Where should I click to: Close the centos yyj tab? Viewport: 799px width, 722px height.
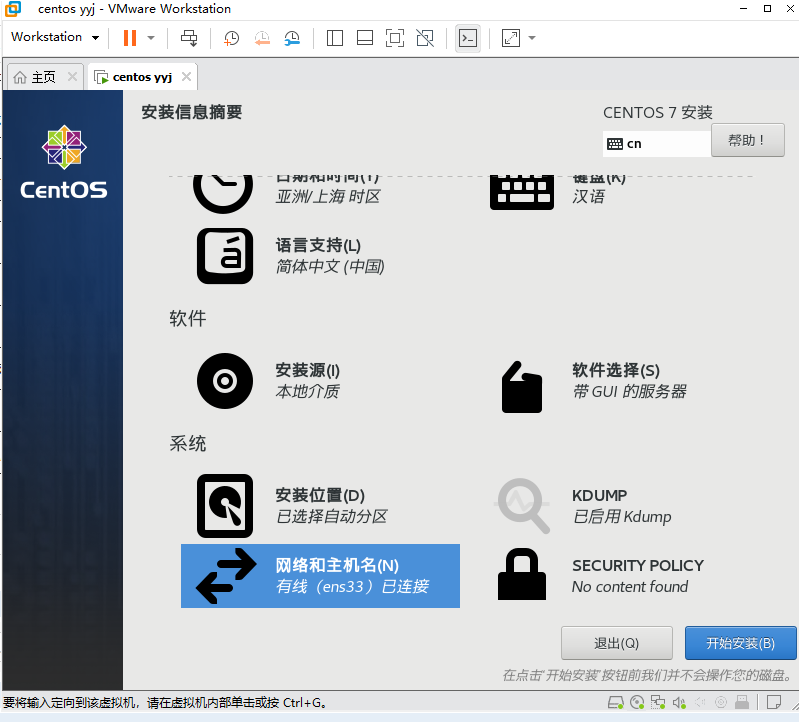point(187,77)
